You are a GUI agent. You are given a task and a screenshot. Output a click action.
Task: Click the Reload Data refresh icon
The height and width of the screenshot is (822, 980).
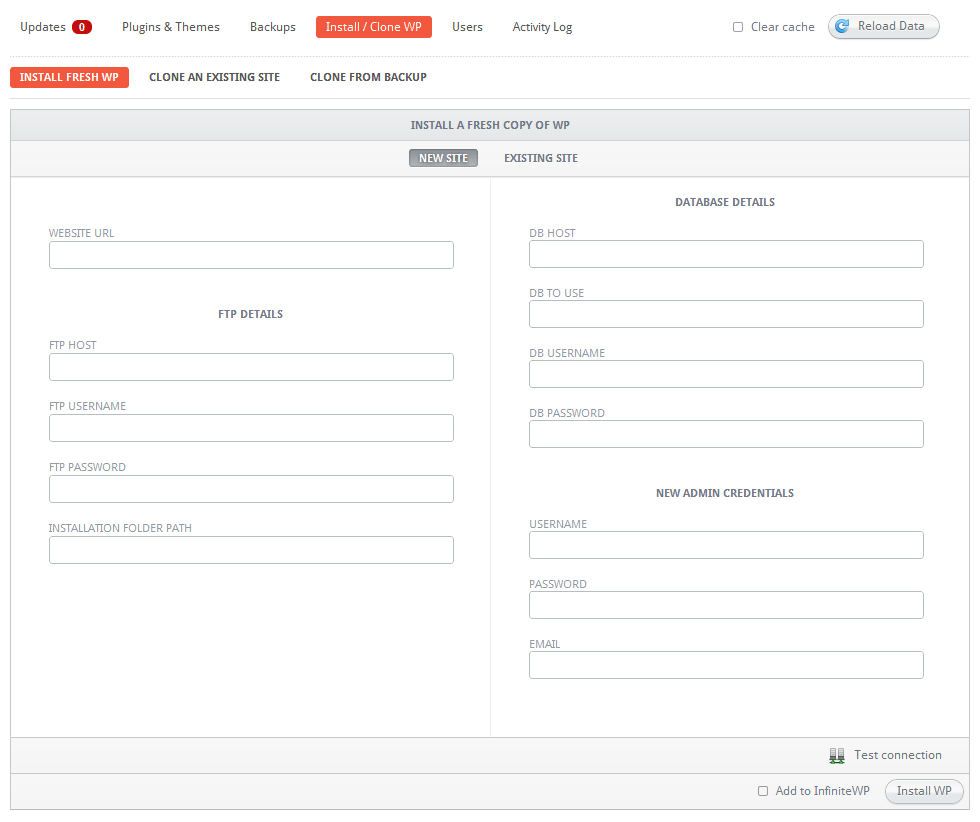pyautogui.click(x=842, y=26)
